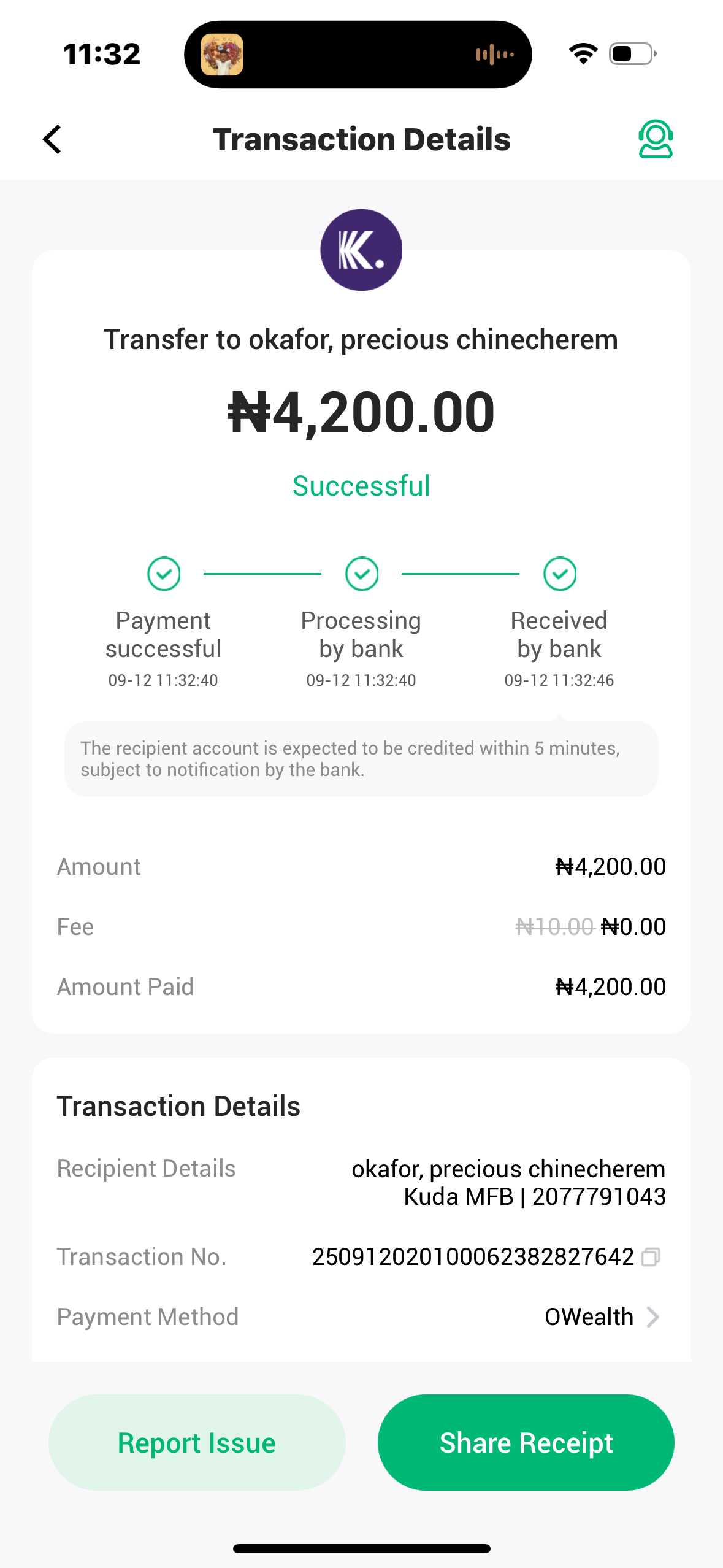
Task: Tap the crossed-out ₦10.00 fee
Action: click(555, 926)
